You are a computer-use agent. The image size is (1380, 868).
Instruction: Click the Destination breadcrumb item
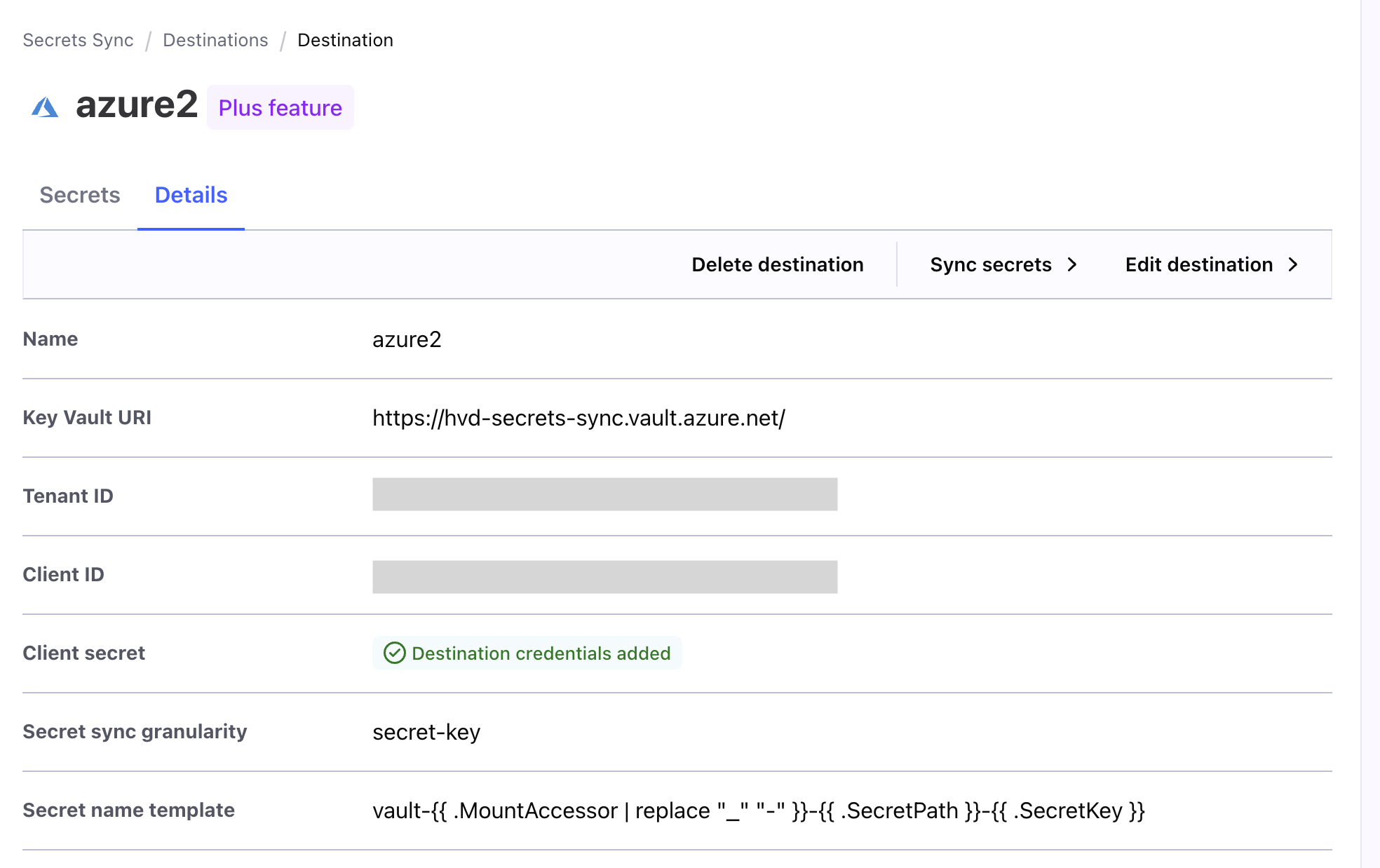click(345, 40)
